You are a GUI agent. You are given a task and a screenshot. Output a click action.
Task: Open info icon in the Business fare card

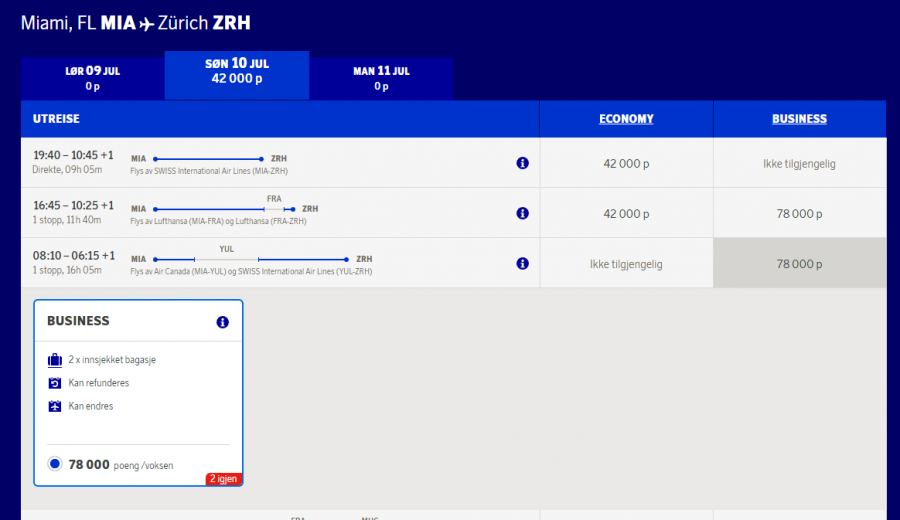pyautogui.click(x=222, y=322)
